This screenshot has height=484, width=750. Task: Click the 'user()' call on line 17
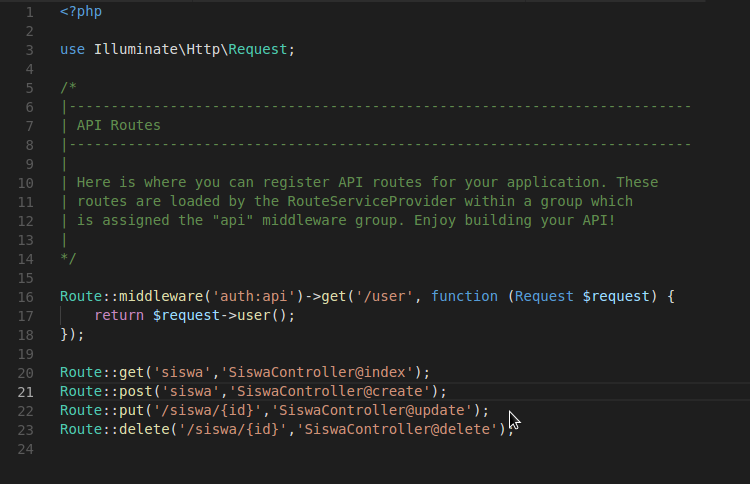point(262,315)
